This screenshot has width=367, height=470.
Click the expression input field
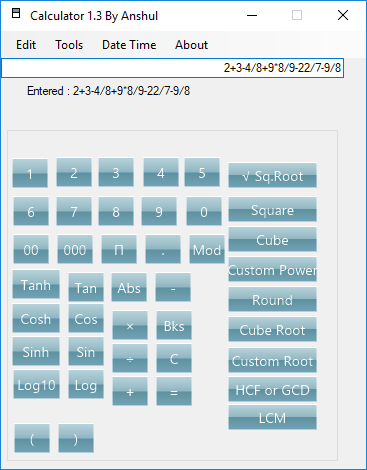[172, 68]
